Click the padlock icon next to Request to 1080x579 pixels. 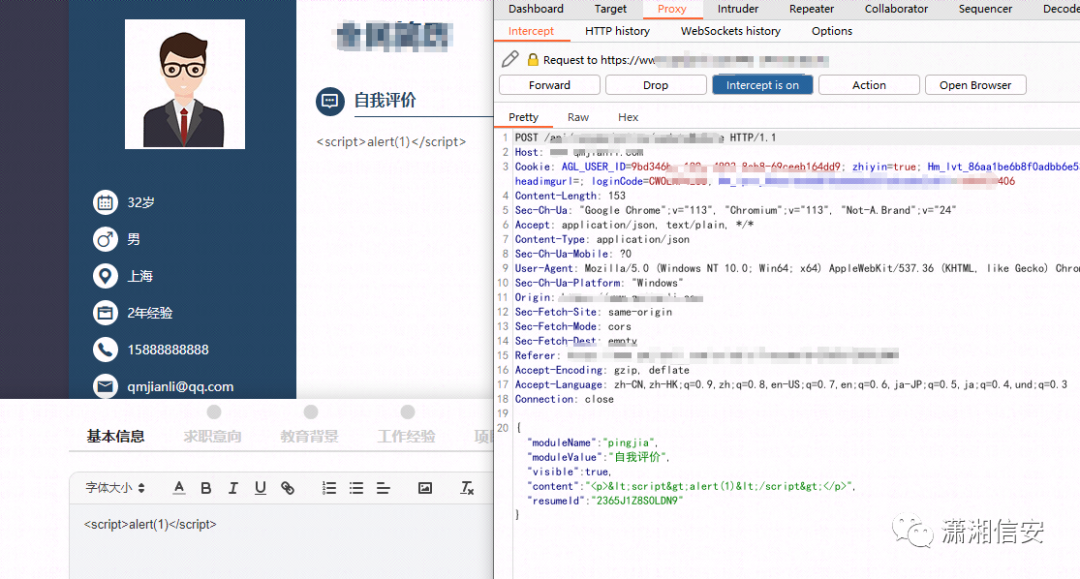(x=532, y=59)
